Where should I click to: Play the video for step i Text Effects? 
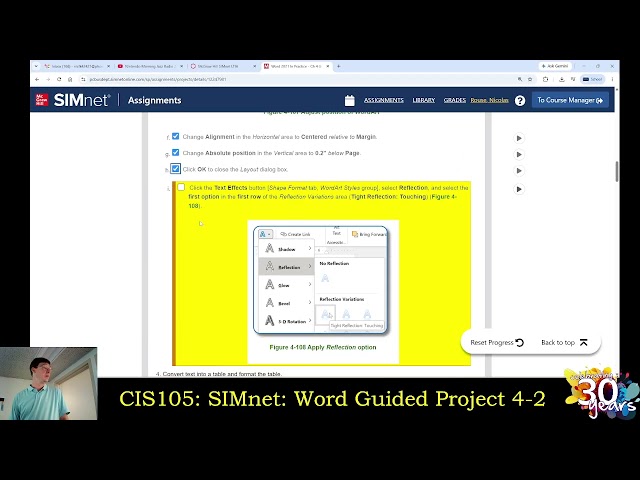[x=519, y=189]
